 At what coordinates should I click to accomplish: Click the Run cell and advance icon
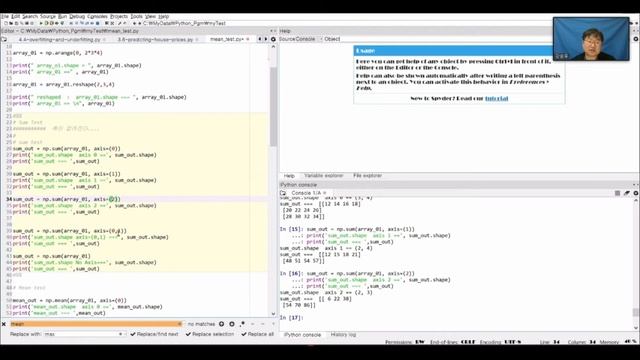tap(52, 23)
